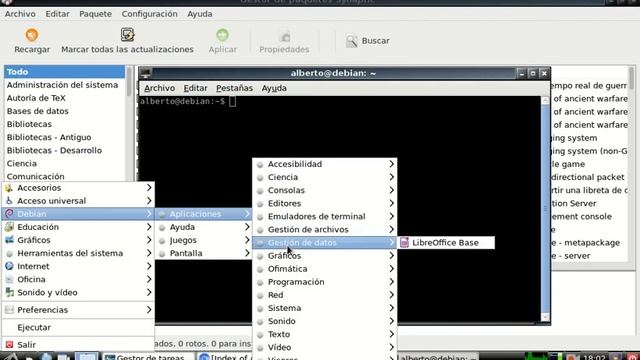Open the Pestañas menu in terminal

pyautogui.click(x=234, y=88)
